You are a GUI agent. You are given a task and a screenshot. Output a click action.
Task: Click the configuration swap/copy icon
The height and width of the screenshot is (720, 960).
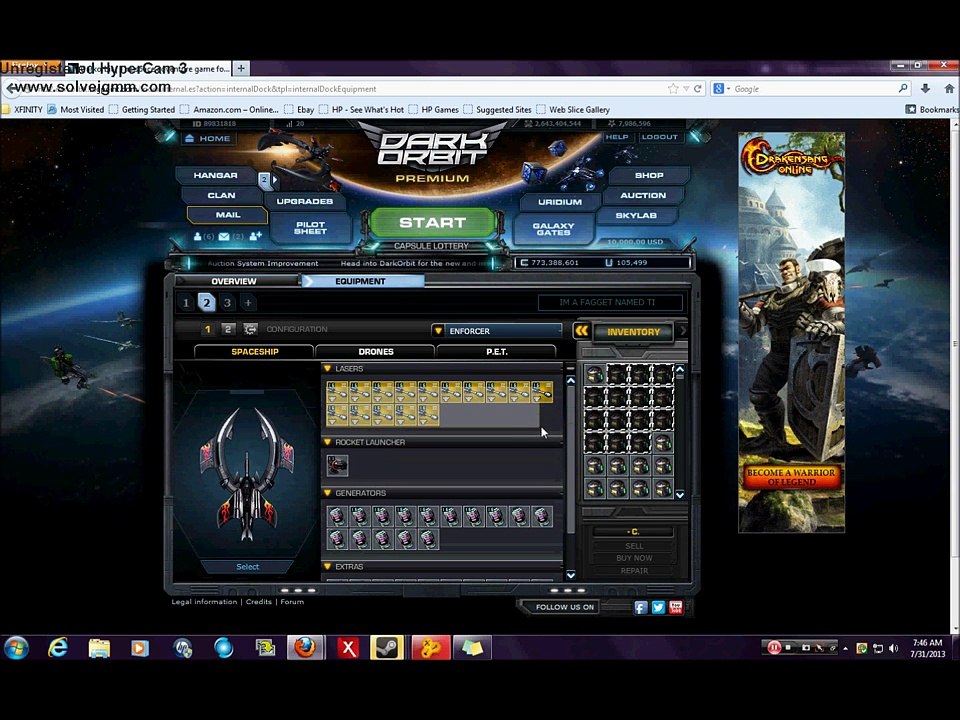click(250, 329)
